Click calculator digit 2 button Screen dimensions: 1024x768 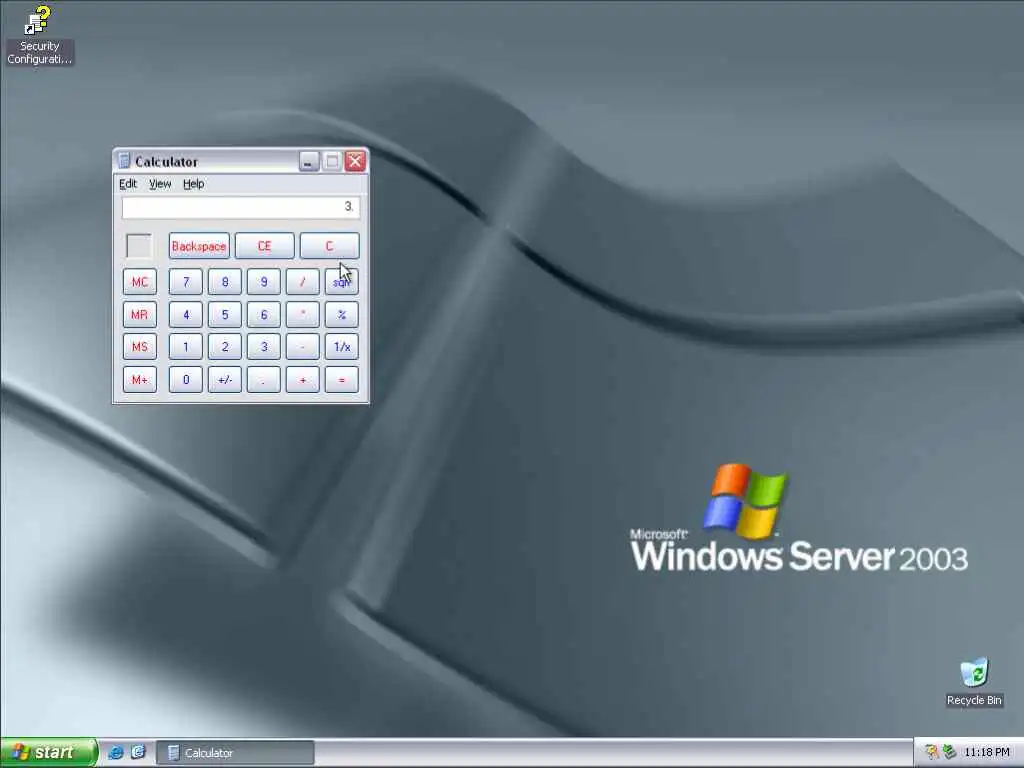[225, 347]
